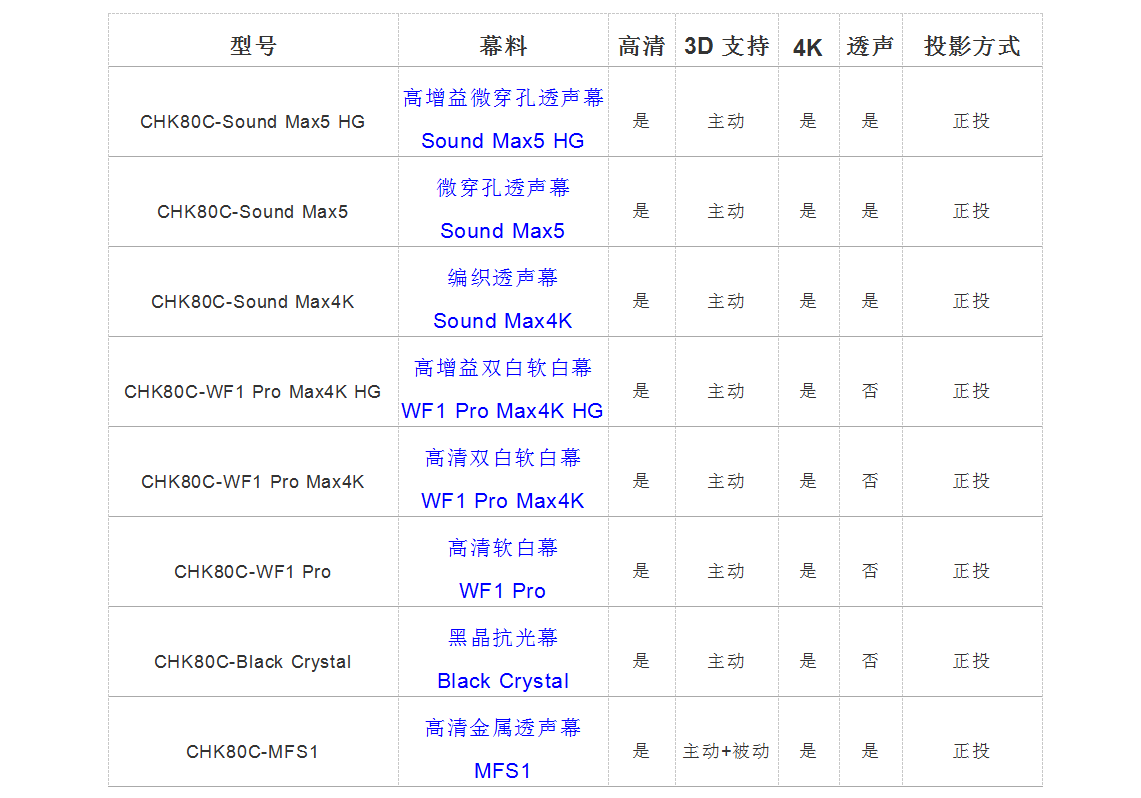Click the 幕料 column header

click(503, 46)
